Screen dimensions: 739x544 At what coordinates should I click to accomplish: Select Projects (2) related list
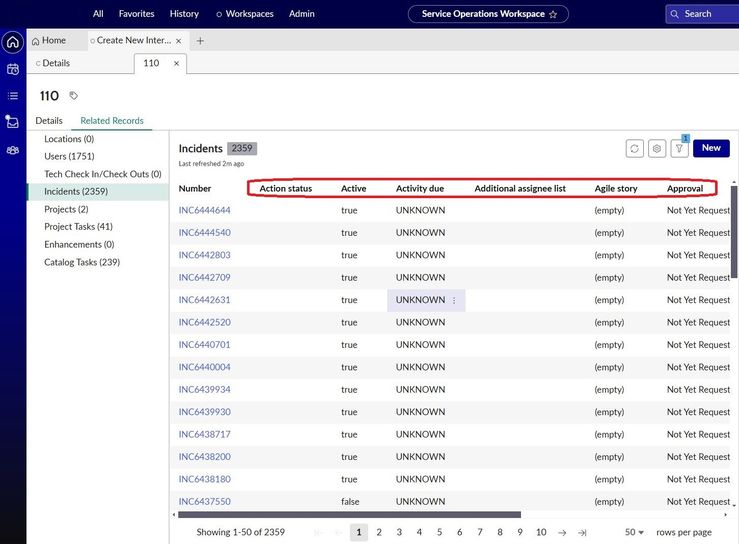[66, 209]
